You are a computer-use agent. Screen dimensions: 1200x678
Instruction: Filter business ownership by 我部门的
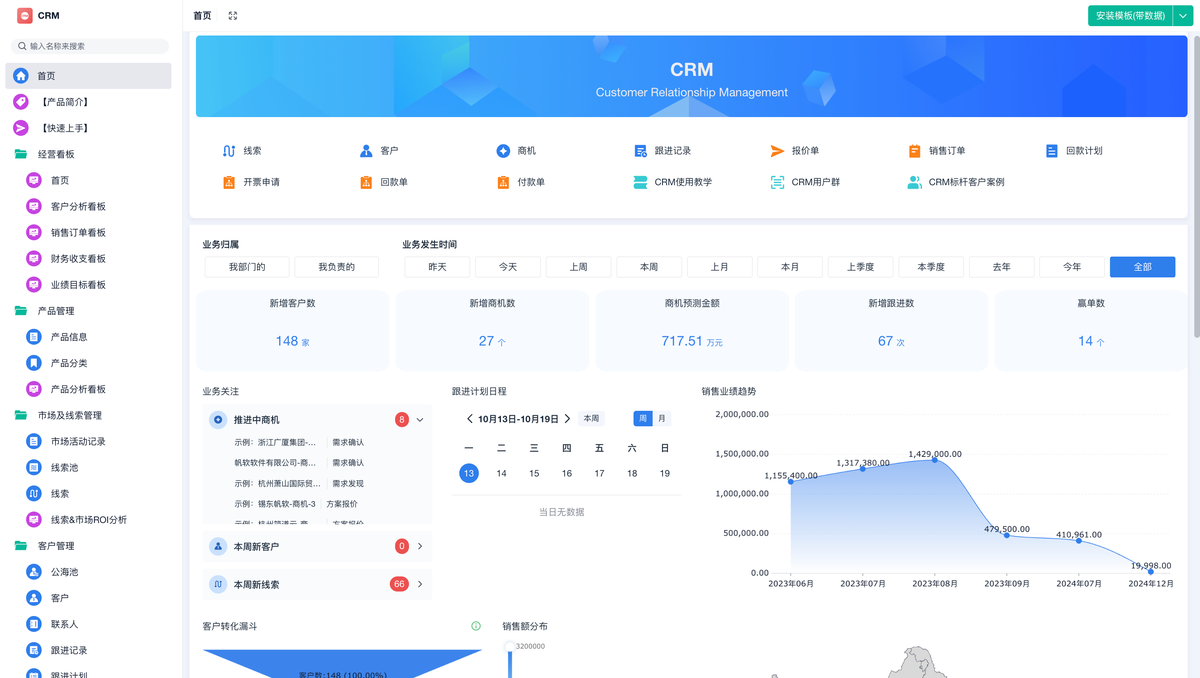tap(247, 267)
